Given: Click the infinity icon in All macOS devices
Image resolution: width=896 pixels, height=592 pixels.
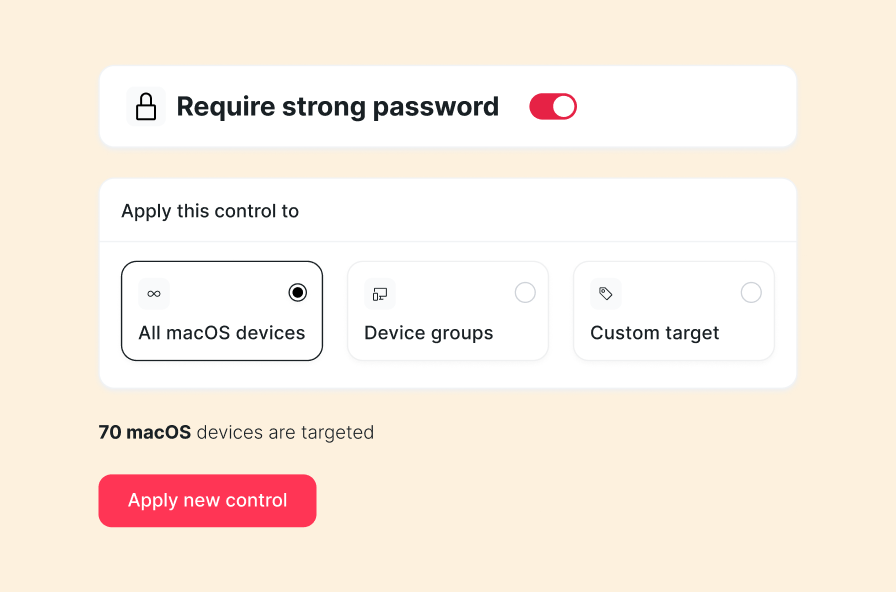Looking at the screenshot, I should [154, 294].
